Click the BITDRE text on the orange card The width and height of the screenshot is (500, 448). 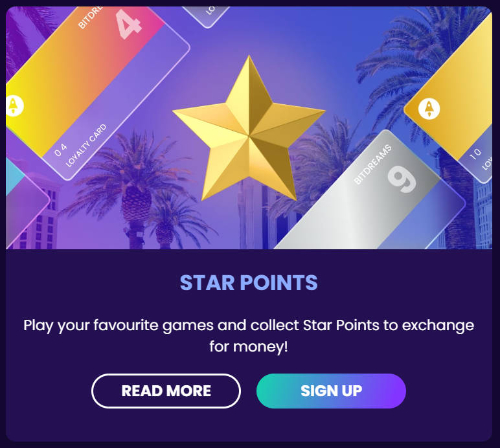point(89,18)
